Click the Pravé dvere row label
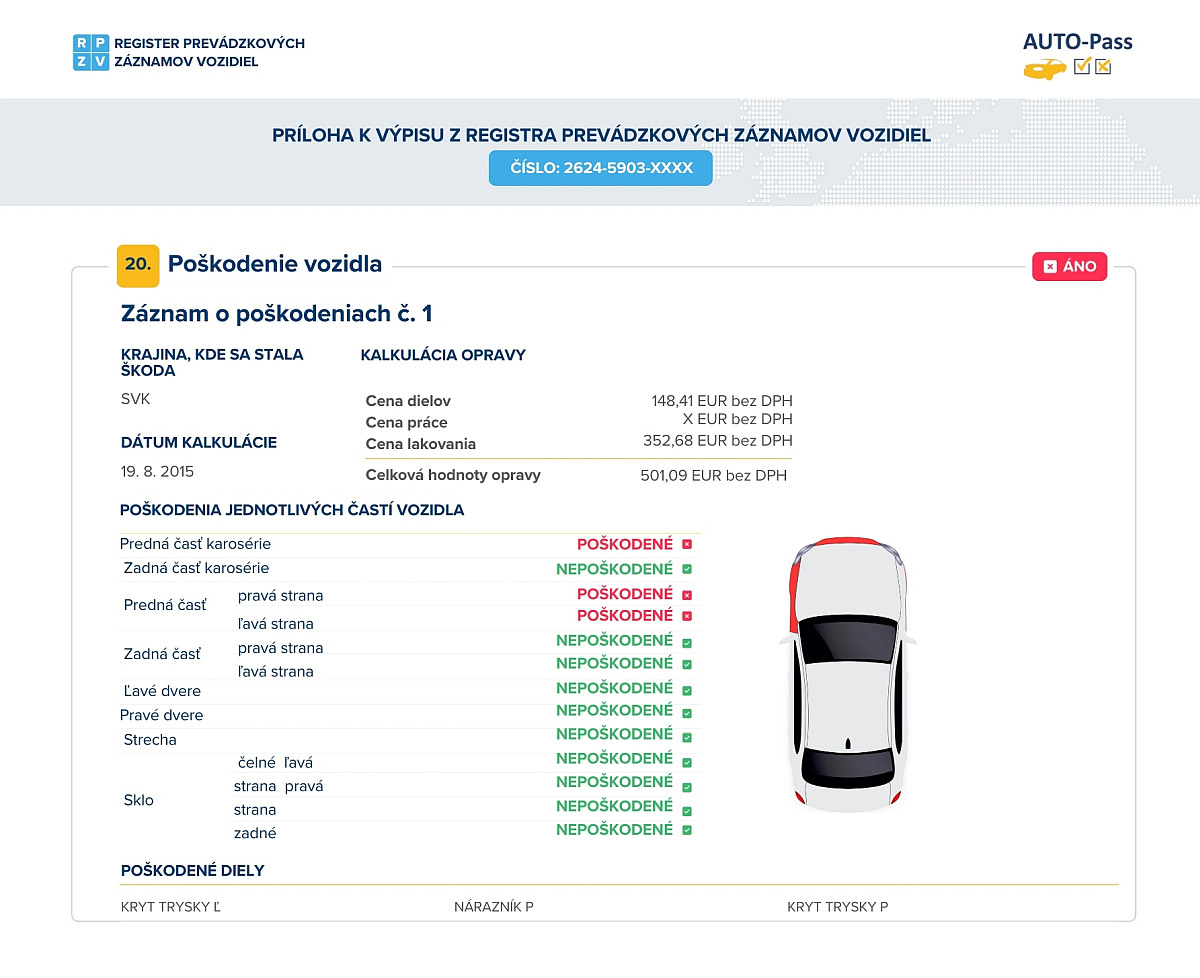 coord(162,716)
